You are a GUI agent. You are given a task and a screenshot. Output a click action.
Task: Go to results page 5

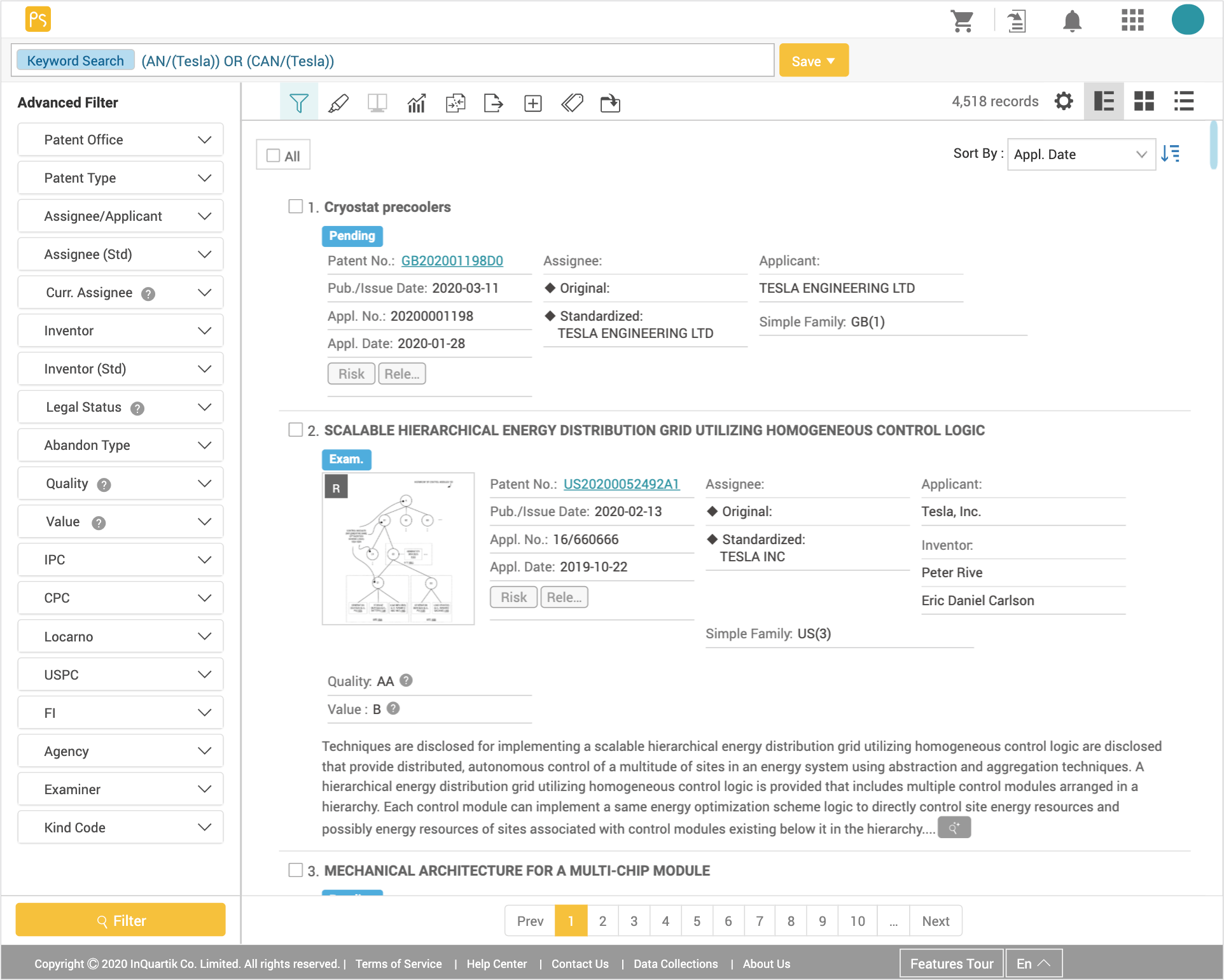[x=697, y=921]
